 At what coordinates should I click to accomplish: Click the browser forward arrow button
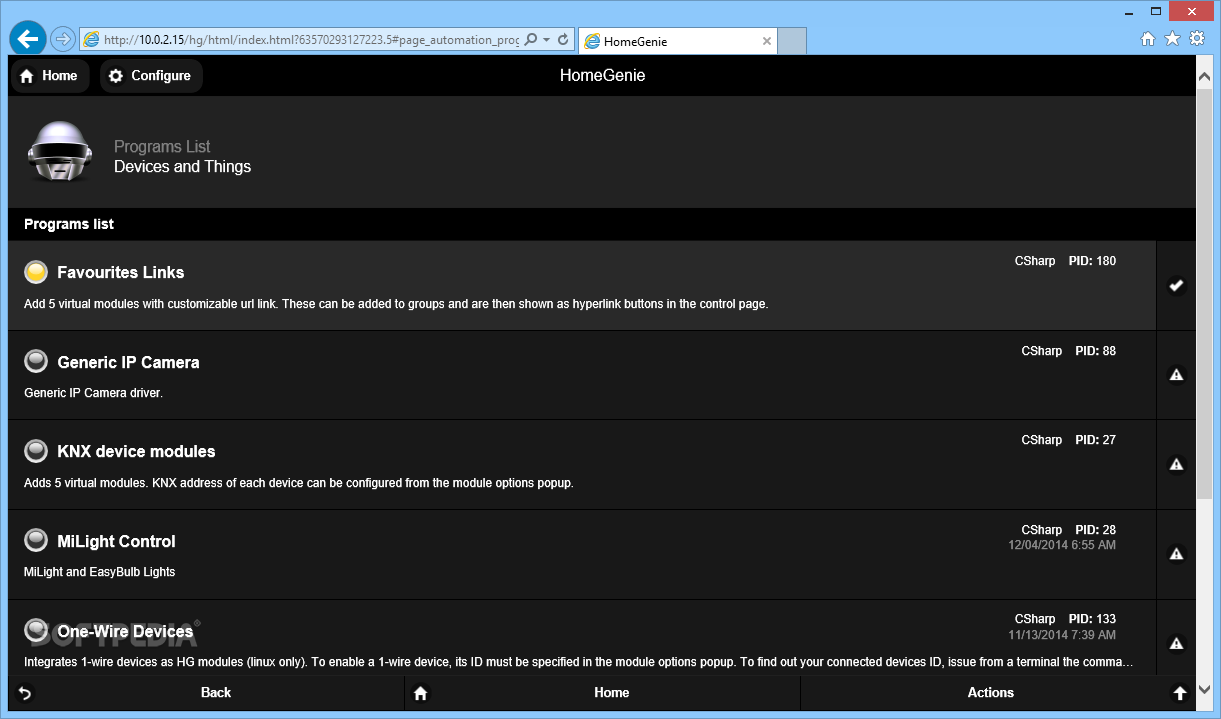click(62, 40)
